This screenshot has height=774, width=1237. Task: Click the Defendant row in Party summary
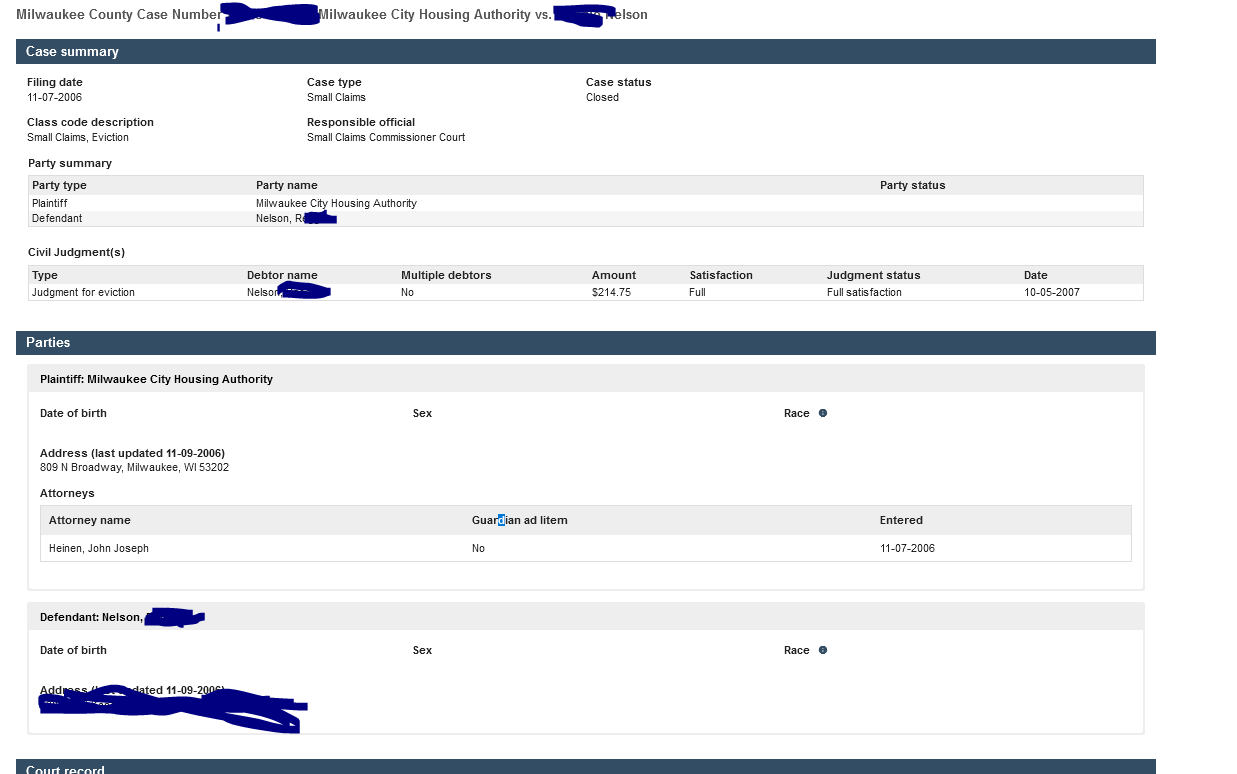click(x=586, y=218)
